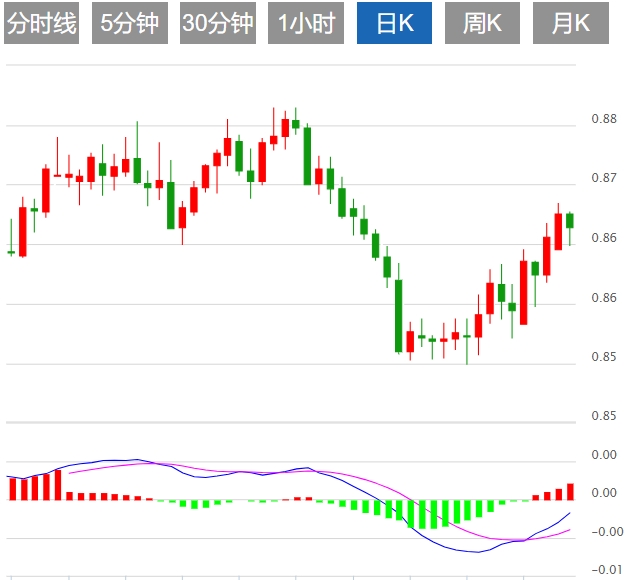Switch to the 分时线 chart tab
633x580 pixels.
pos(42,23)
